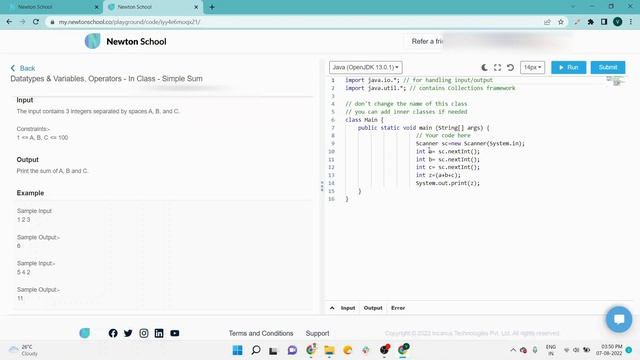
Task: Show hidden system tray icons
Action: pyautogui.click(x=513, y=350)
